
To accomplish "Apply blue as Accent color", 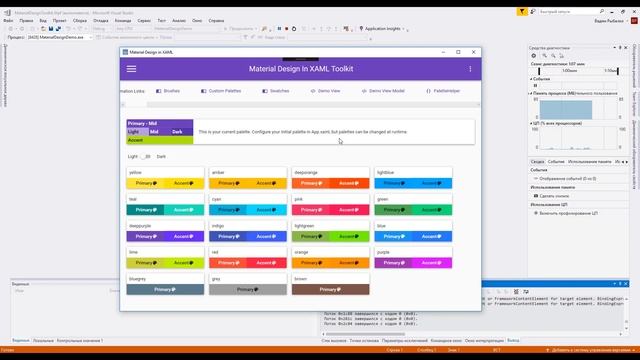I will [x=432, y=236].
